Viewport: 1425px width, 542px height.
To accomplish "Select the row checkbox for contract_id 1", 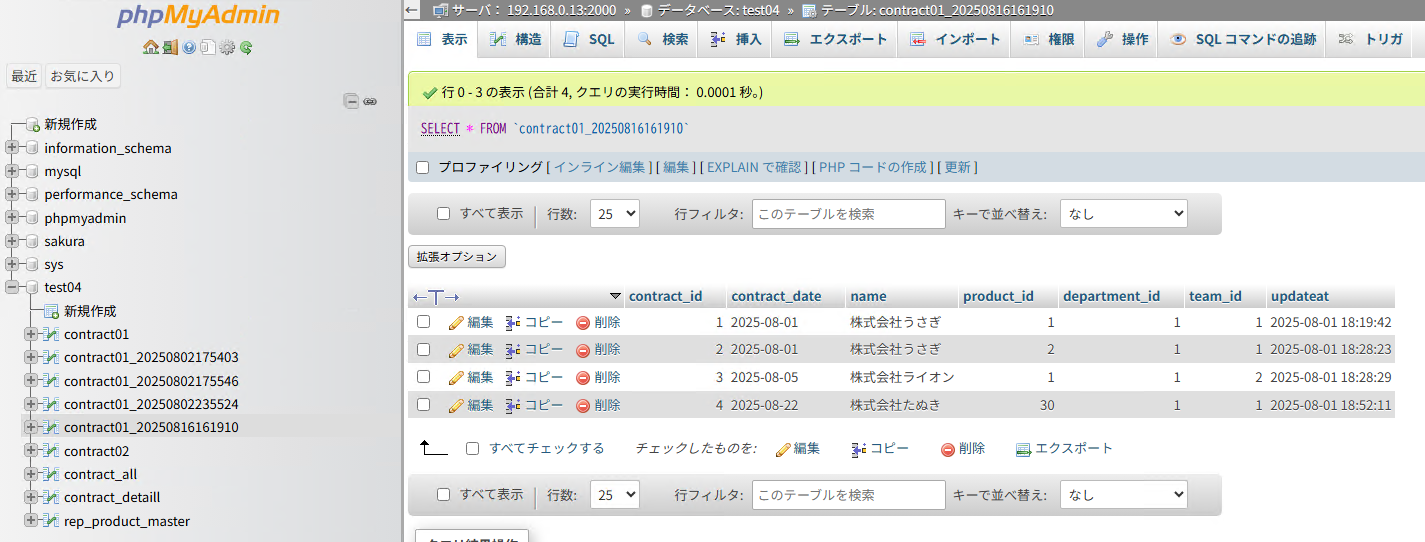I will (424, 322).
